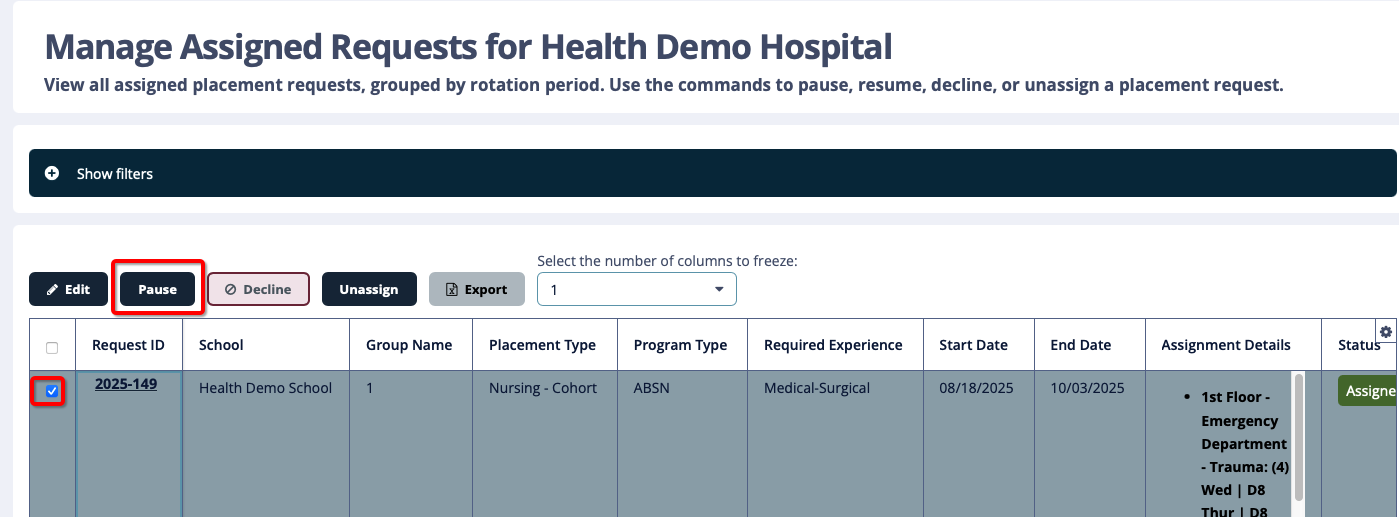Screen dimensions: 1399x517
Task: Export the requests table
Action: point(477,289)
